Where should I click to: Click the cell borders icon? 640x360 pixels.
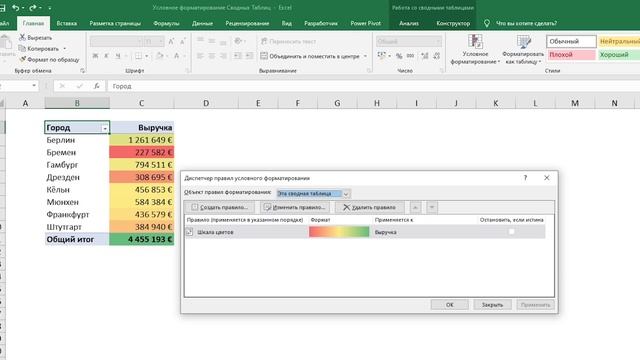[x=139, y=56]
